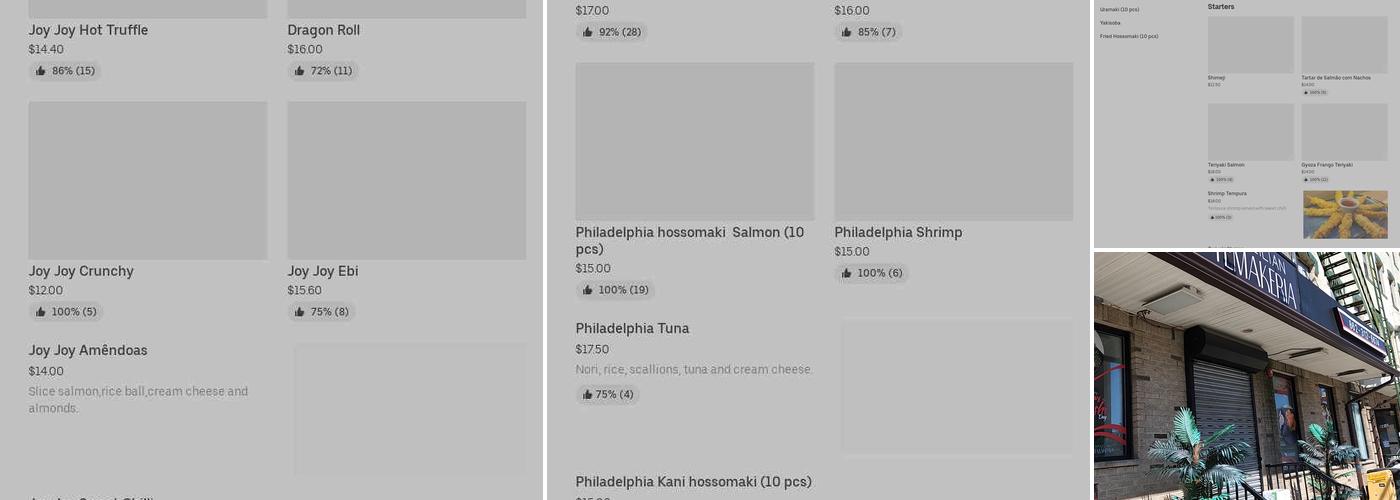Select the Uramaki (10 pcs) category
Viewport: 1400px width, 500px height.
[1119, 9]
